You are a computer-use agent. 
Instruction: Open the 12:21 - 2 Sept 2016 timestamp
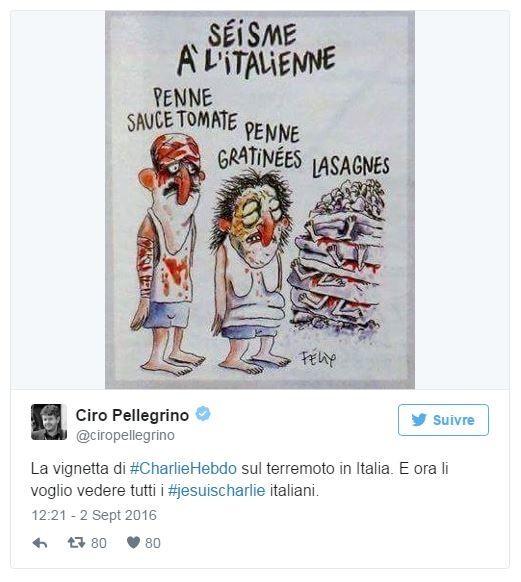click(94, 515)
